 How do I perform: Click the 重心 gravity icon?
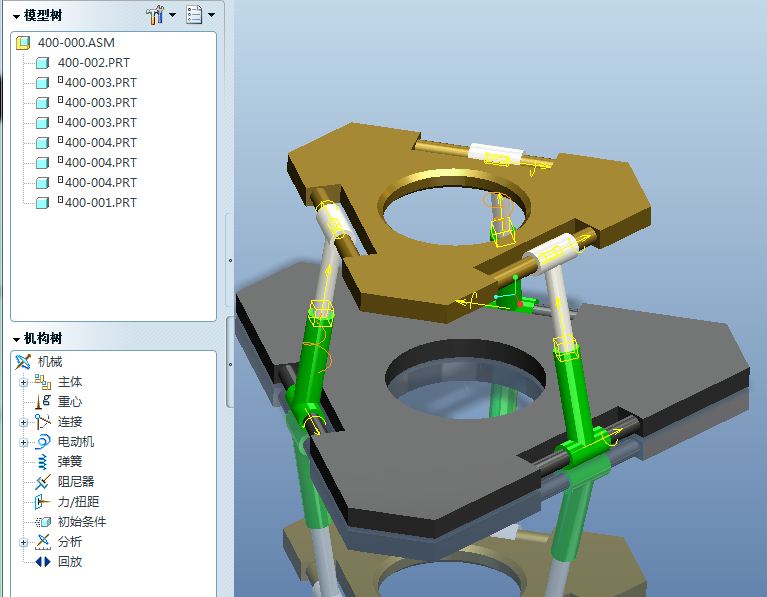[x=43, y=402]
